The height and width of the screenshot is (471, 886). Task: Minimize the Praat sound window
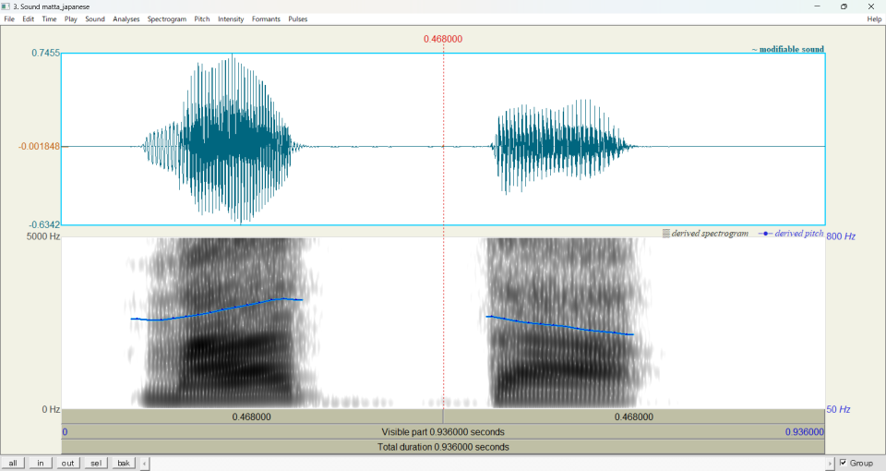point(817,6)
